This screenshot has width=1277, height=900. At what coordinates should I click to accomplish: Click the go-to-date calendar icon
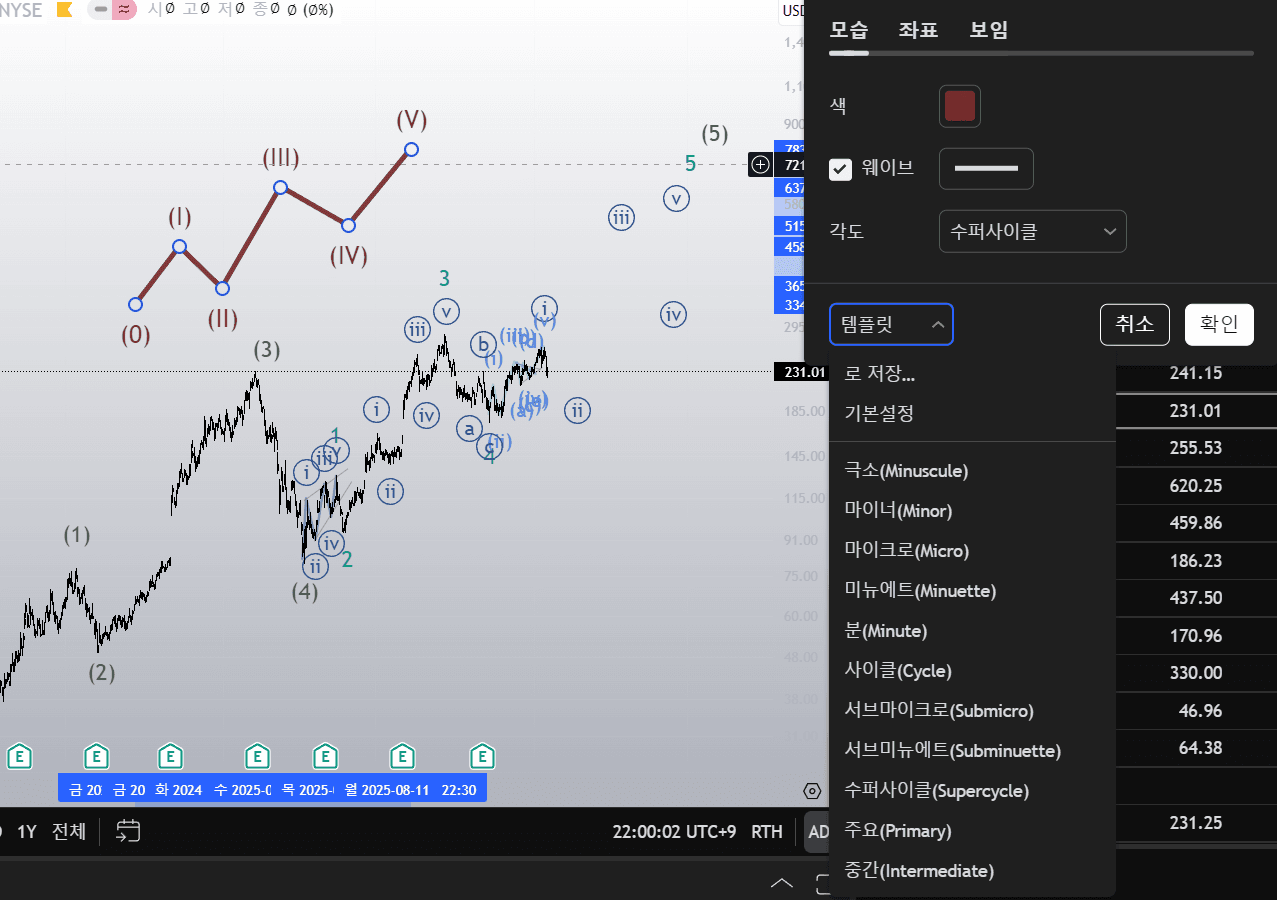pos(128,831)
